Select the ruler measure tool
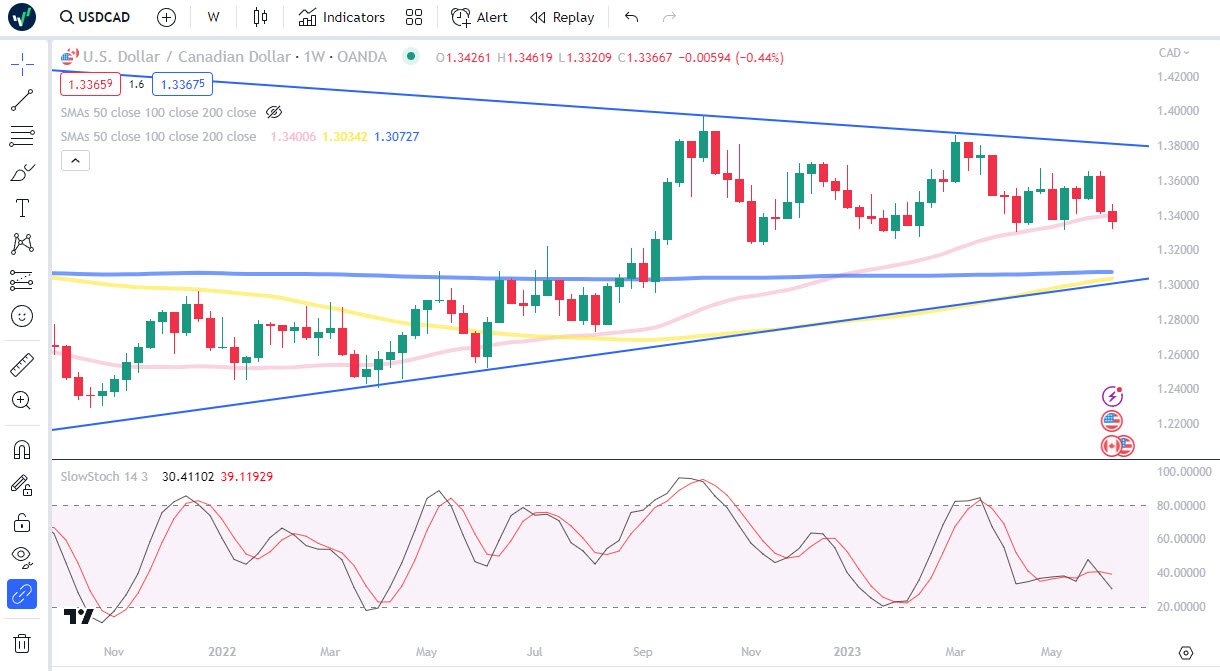 [22, 364]
